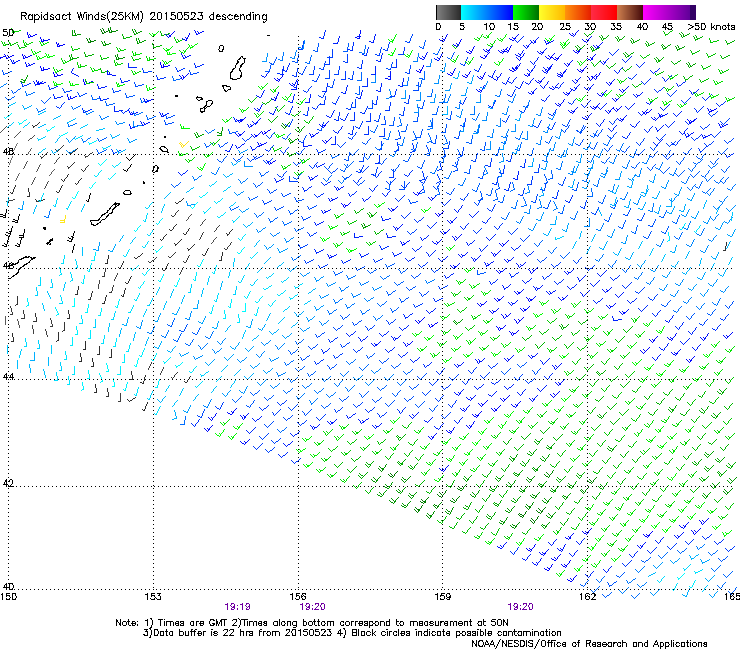
Task: Click the longitude label '156' on the bottom axis
Action: (x=298, y=597)
